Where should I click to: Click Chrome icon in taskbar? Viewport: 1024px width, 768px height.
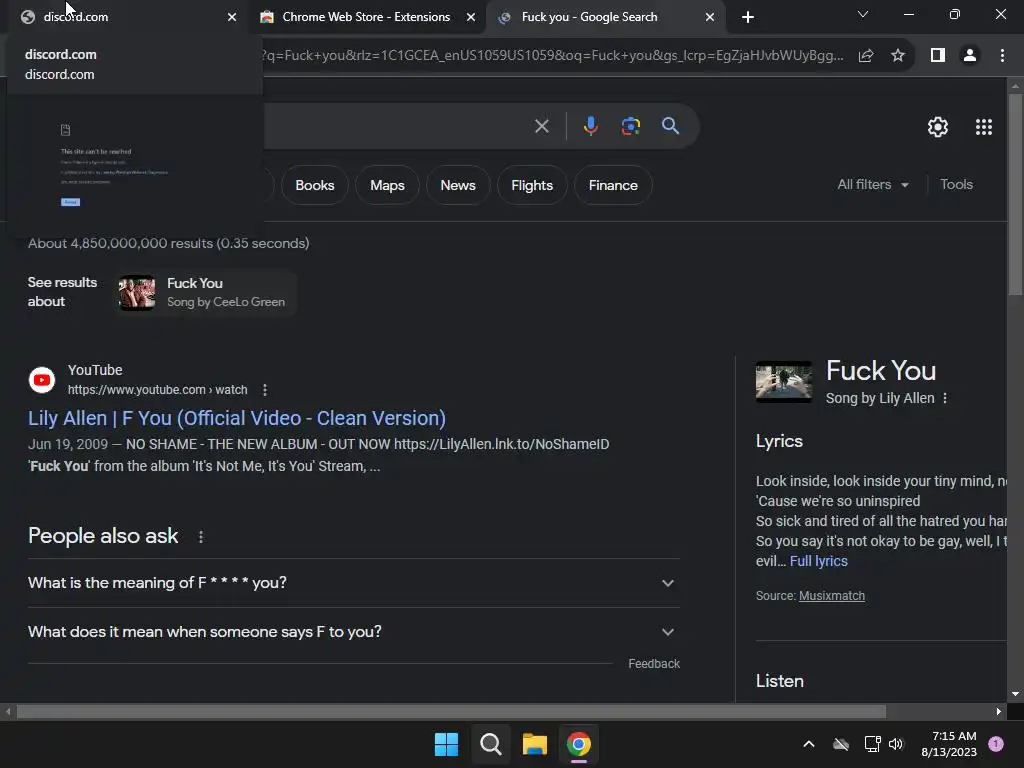[579, 744]
